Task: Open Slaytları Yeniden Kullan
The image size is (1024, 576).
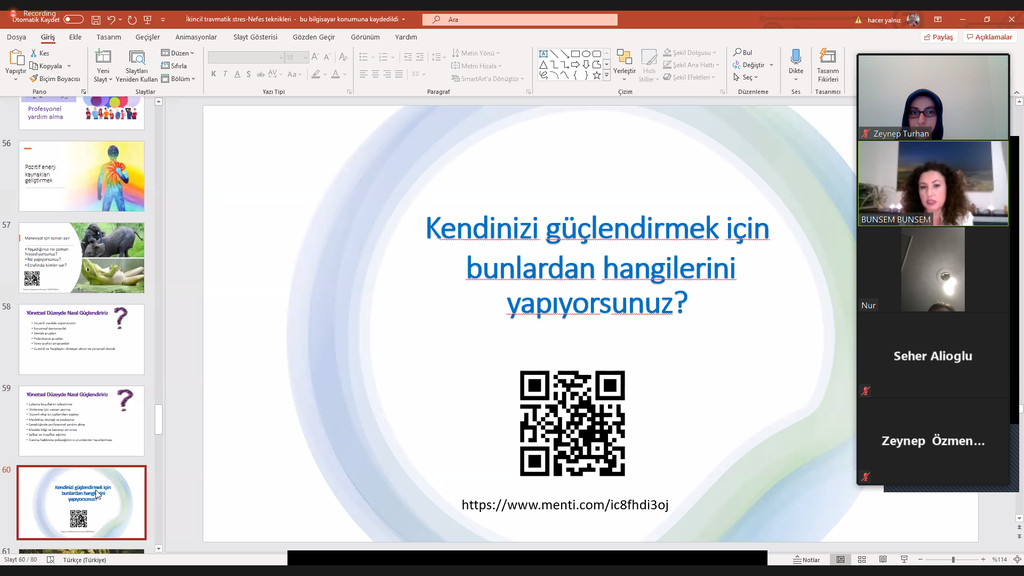Action: pyautogui.click(x=136, y=65)
